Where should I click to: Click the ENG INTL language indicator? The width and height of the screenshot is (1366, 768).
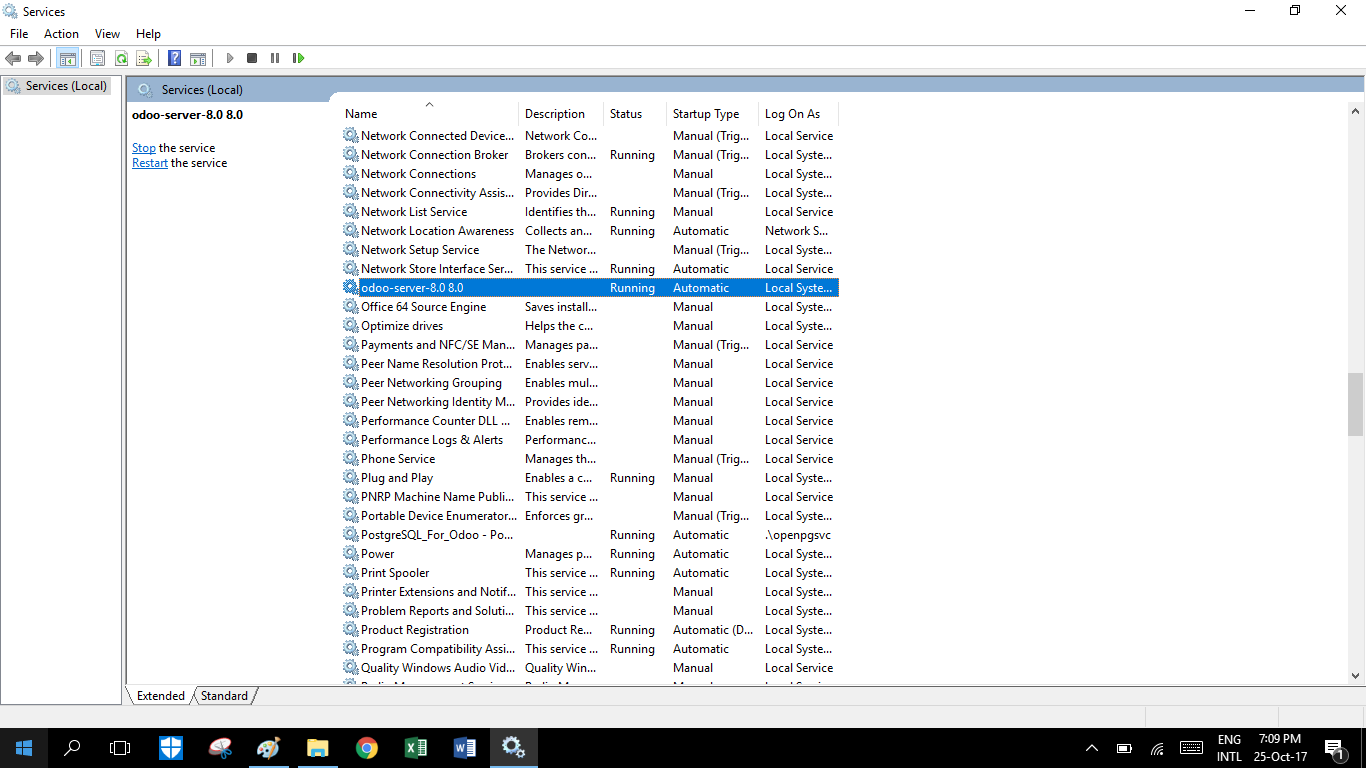point(1229,748)
